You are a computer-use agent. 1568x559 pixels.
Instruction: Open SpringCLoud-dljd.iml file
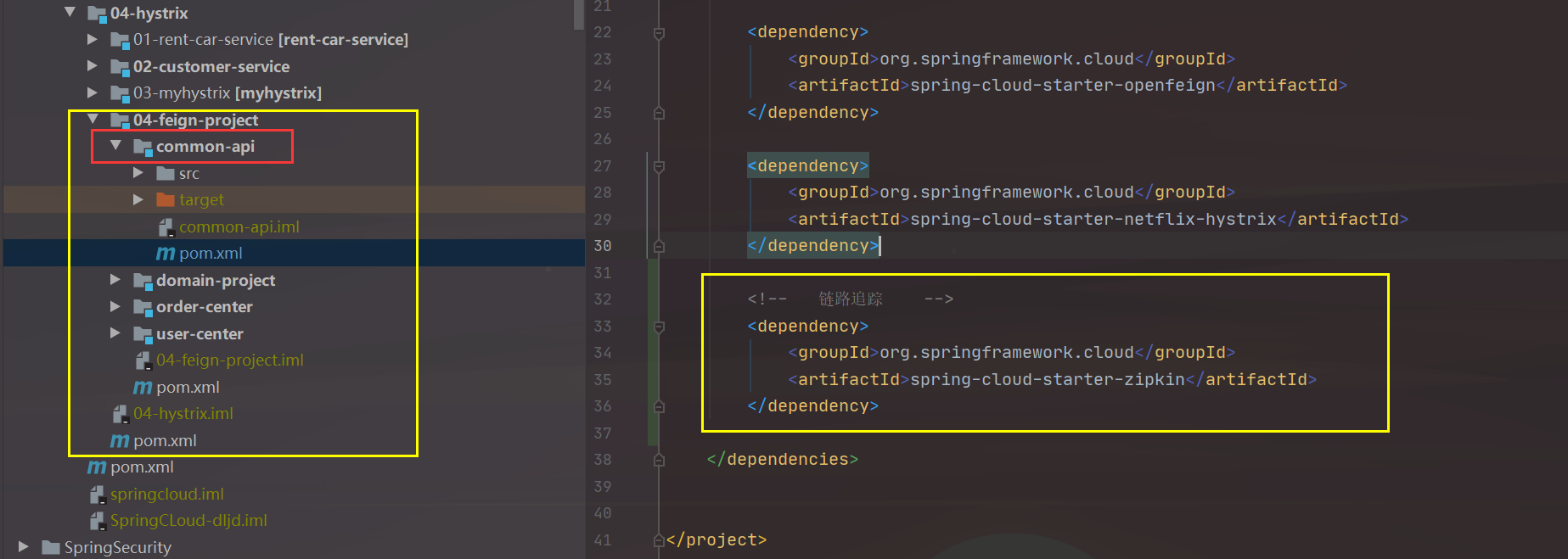(188, 520)
